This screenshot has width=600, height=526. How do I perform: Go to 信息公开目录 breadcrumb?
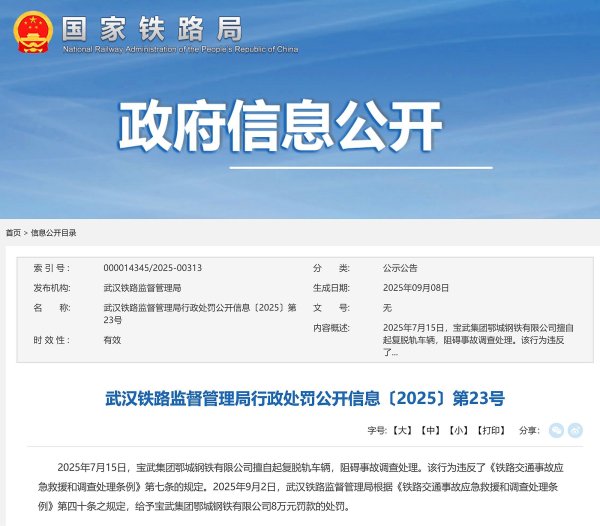[54, 233]
